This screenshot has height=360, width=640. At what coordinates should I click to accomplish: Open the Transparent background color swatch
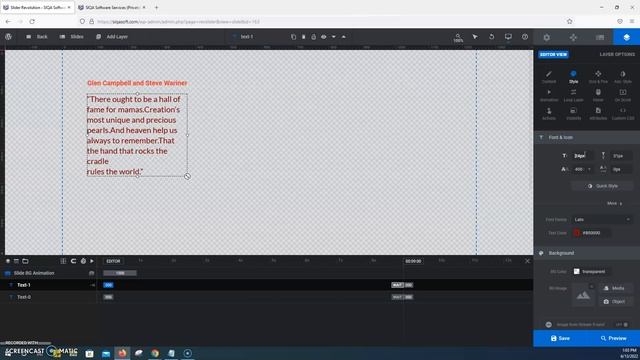point(576,271)
